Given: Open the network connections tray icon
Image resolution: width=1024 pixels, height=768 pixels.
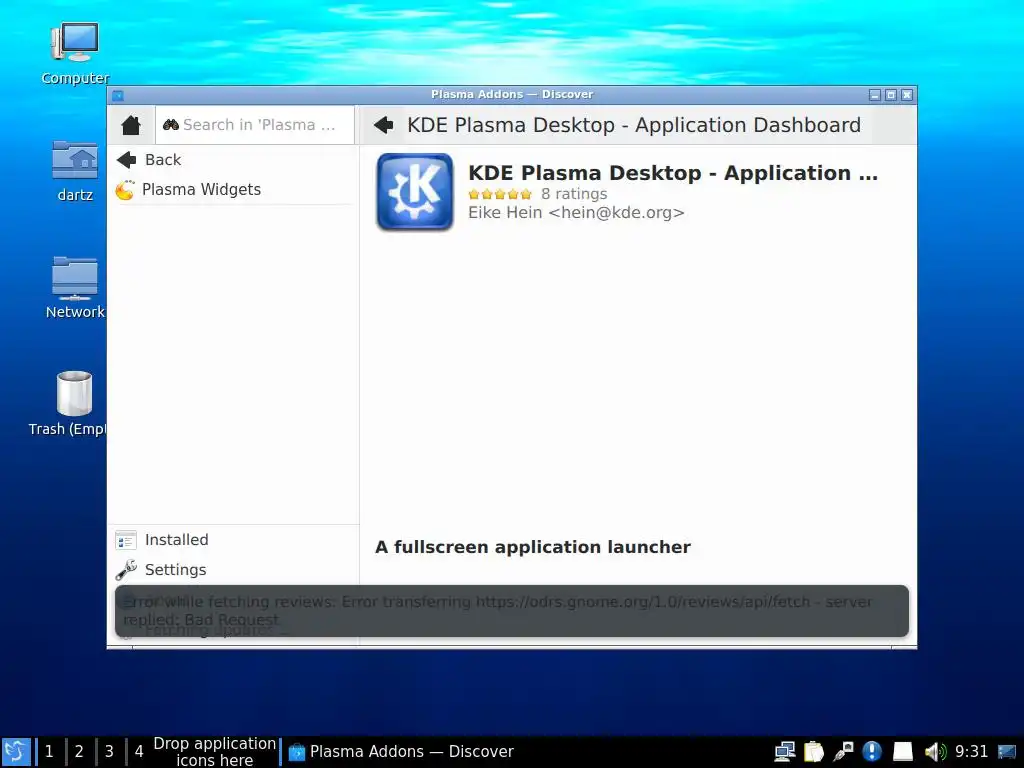Looking at the screenshot, I should click(784, 752).
